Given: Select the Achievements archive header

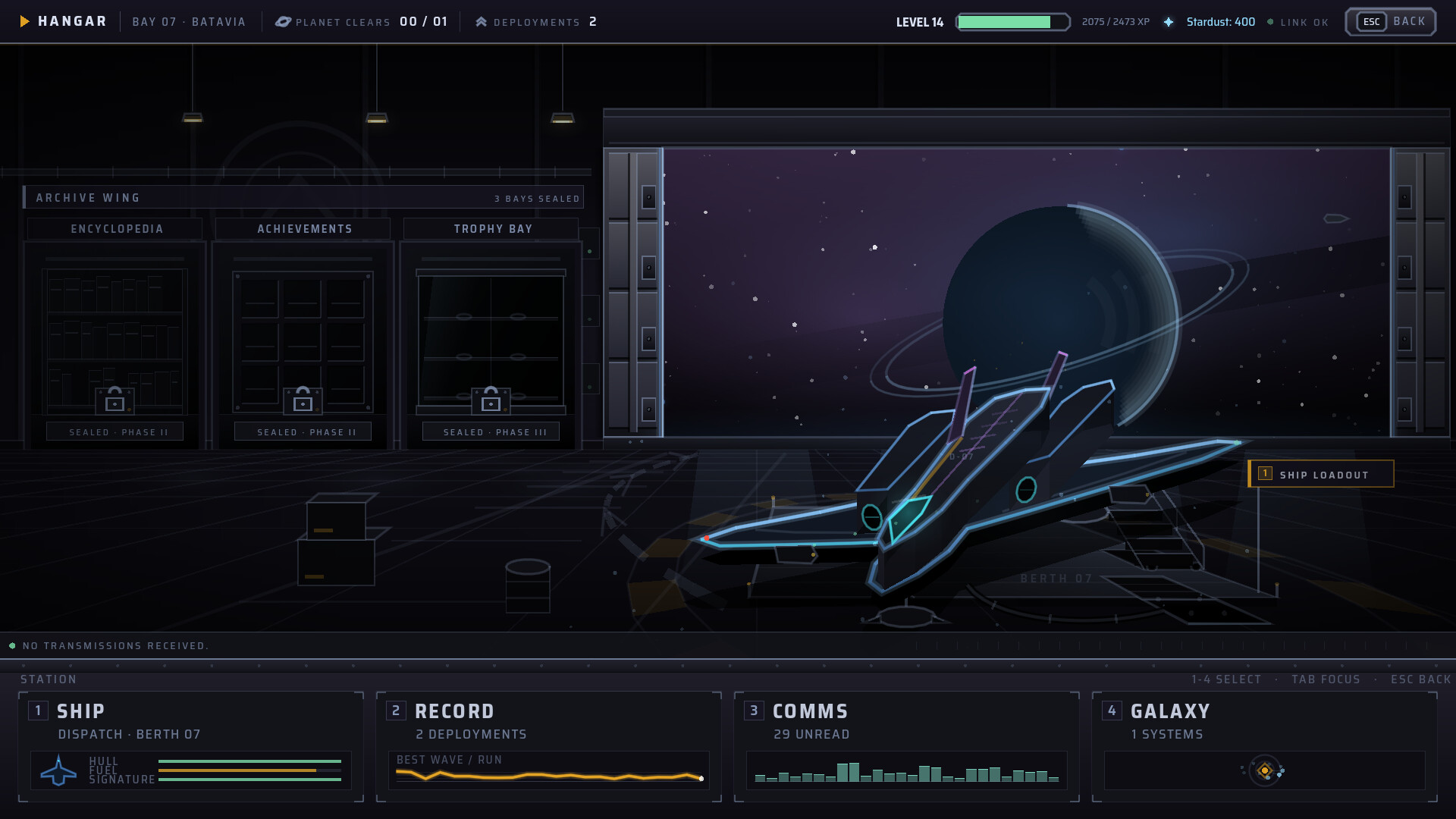Looking at the screenshot, I should [x=303, y=229].
